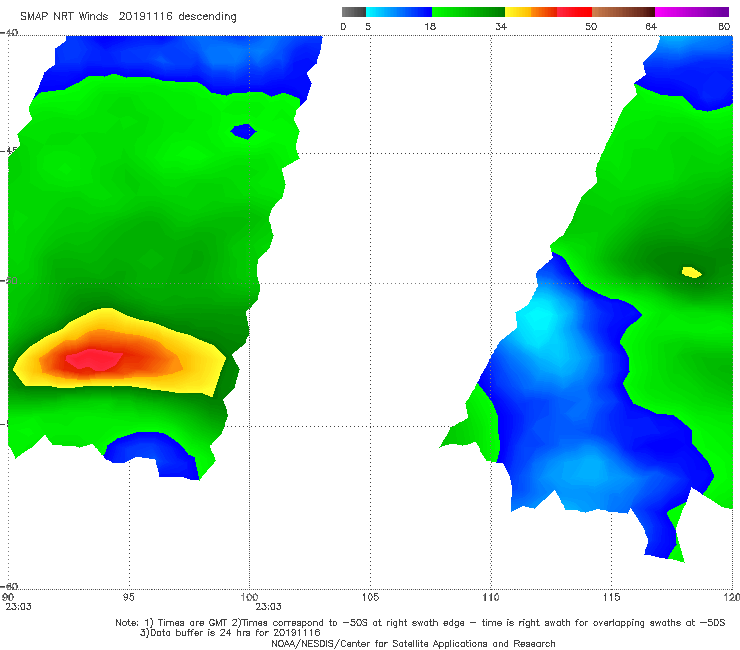Viewport: 740px width, 650px height.
Task: Click the latitude label -40
Action: pyautogui.click(x=9, y=33)
